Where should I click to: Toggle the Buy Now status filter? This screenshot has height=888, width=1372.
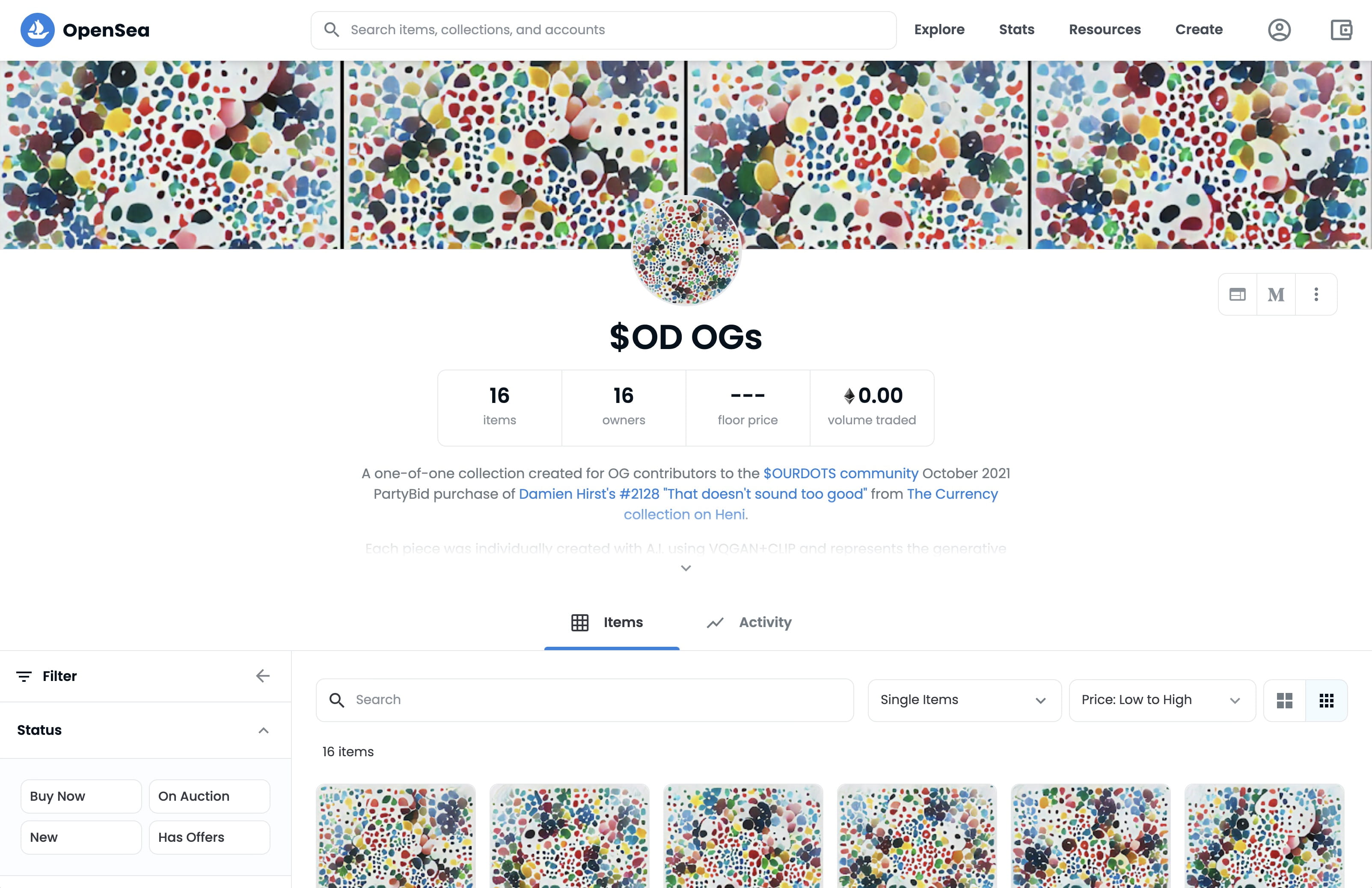click(81, 796)
